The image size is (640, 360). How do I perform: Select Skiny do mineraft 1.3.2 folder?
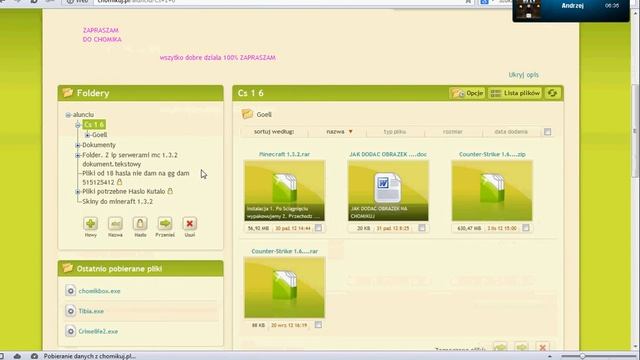118,201
